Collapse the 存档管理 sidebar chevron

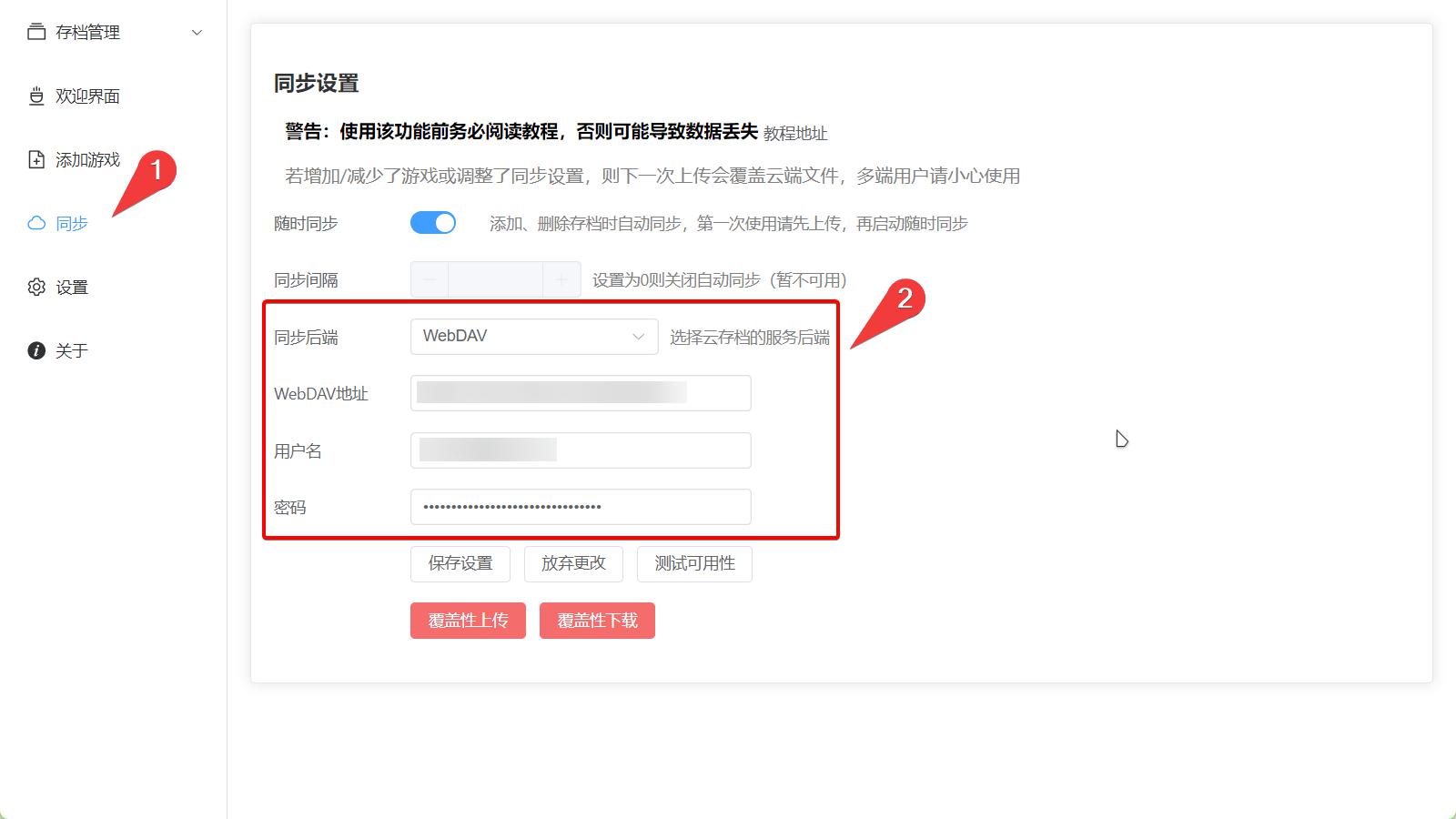click(x=195, y=32)
